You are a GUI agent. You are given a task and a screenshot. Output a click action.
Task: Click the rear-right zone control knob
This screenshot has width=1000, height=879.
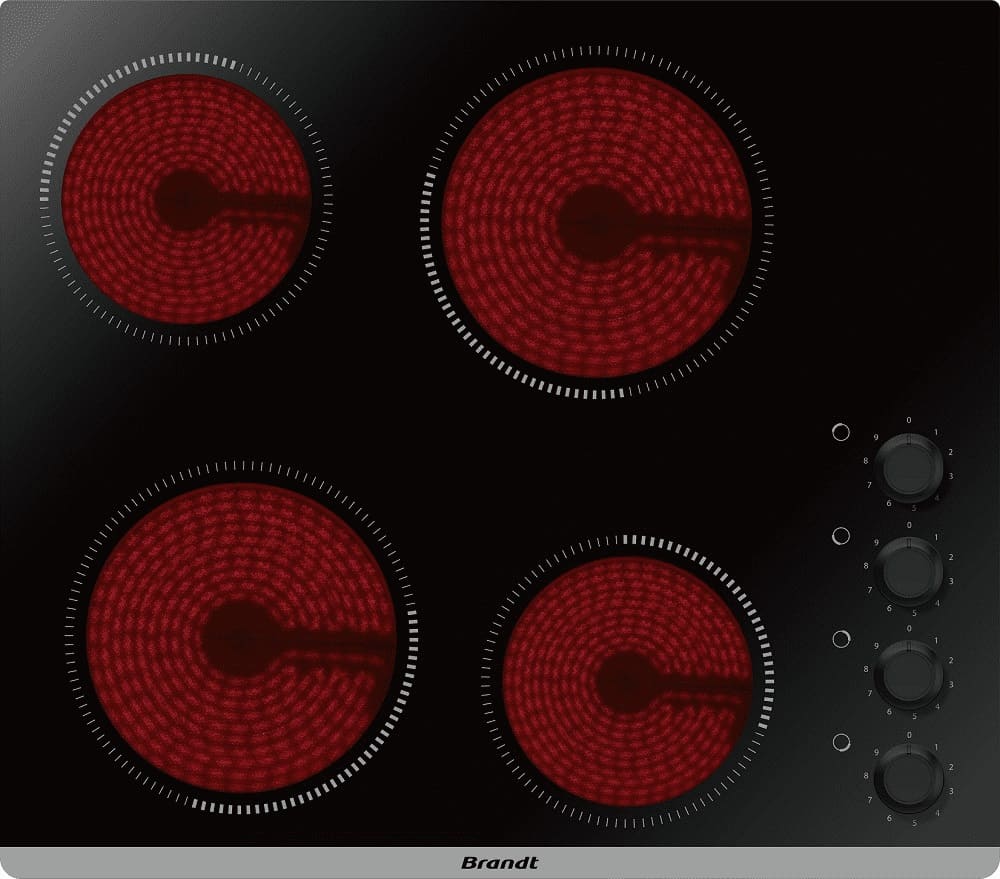click(909, 675)
